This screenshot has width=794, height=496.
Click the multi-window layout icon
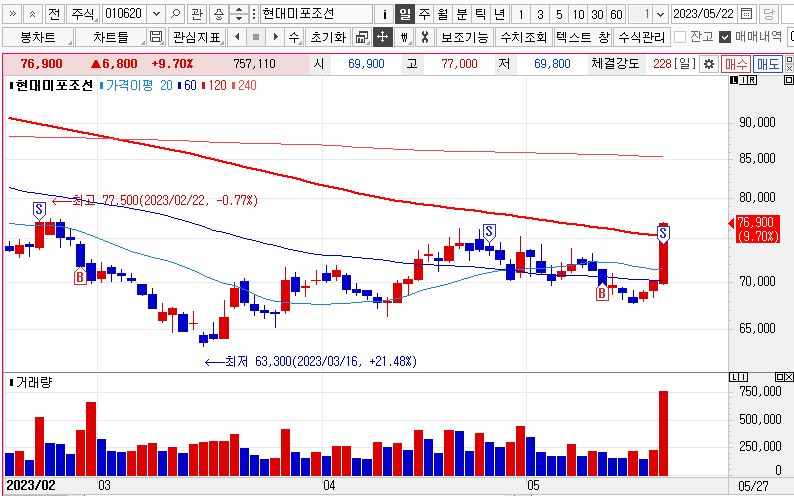point(362,37)
